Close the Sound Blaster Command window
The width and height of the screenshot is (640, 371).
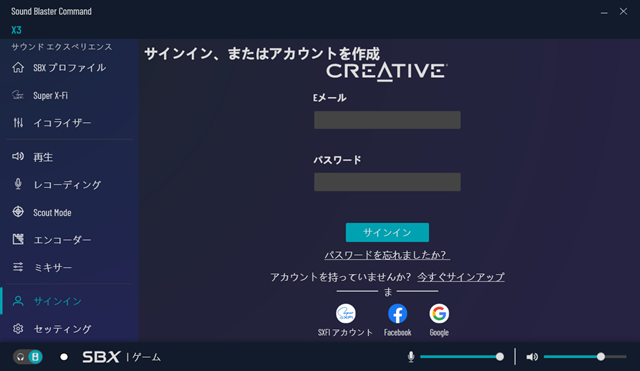623,11
